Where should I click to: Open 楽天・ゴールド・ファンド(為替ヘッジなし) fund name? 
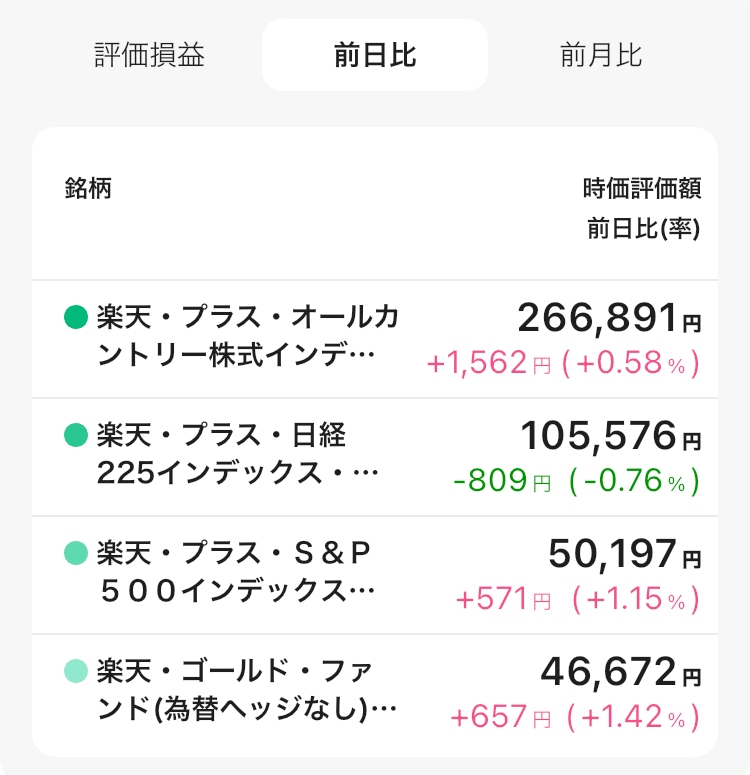[x=246, y=690]
